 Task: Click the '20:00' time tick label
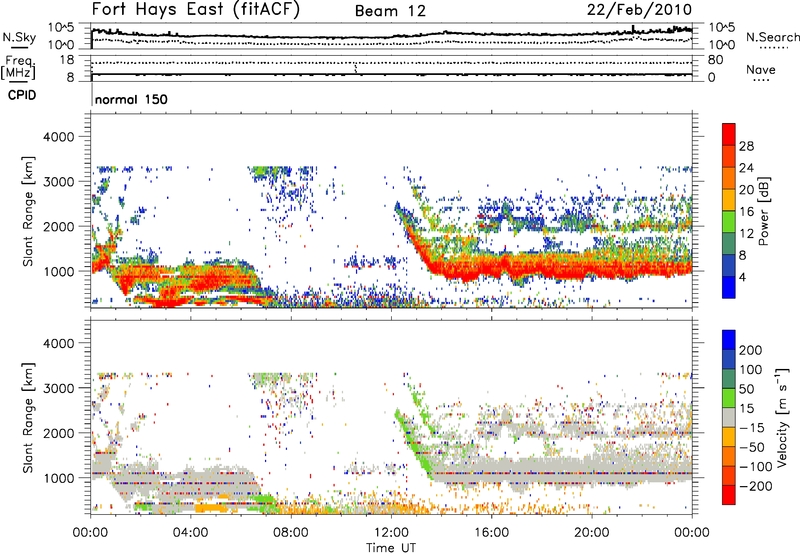591,533
